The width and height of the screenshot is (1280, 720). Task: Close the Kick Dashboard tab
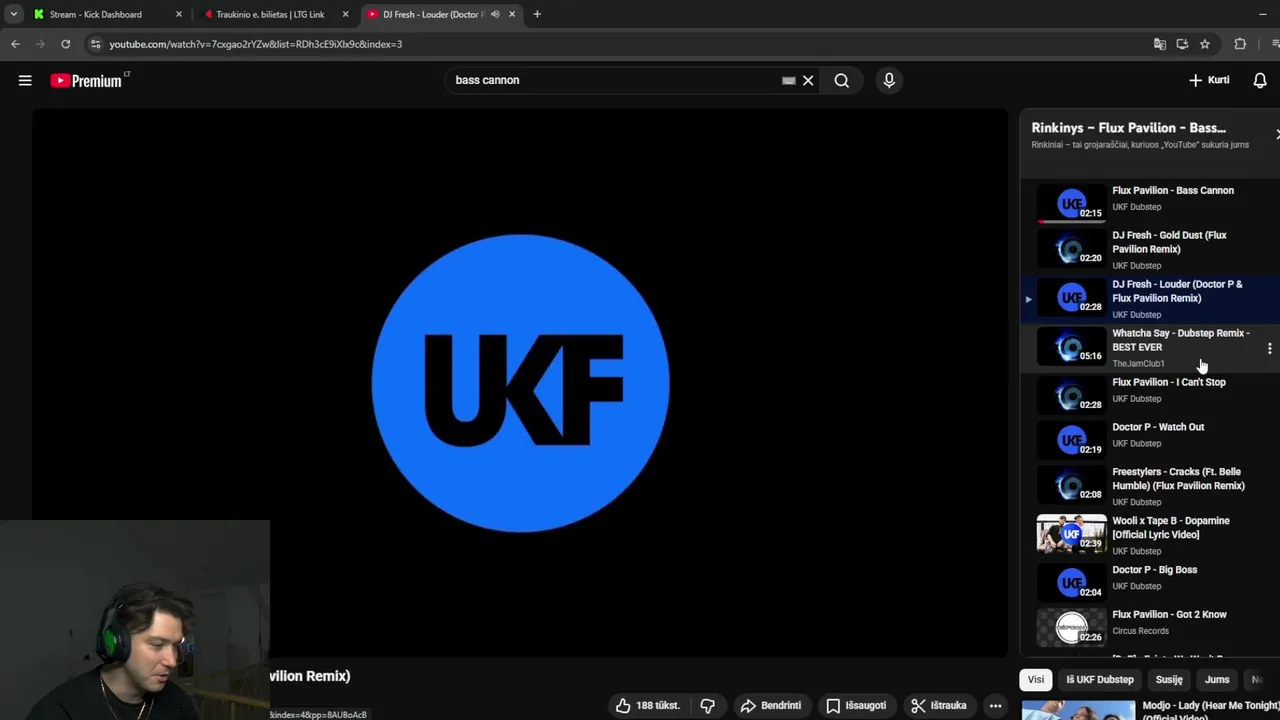coord(179,14)
